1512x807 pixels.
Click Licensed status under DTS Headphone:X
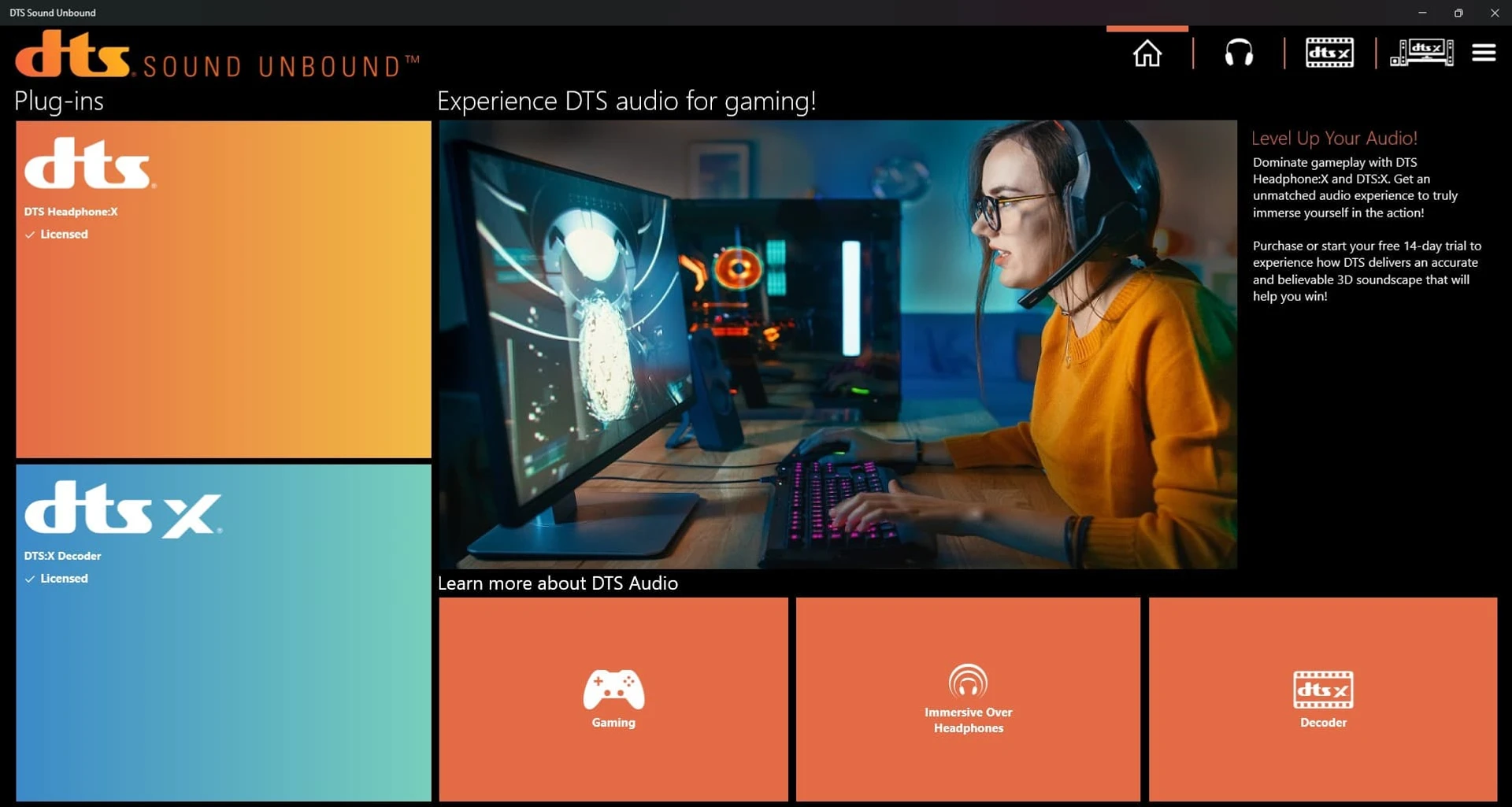click(57, 234)
